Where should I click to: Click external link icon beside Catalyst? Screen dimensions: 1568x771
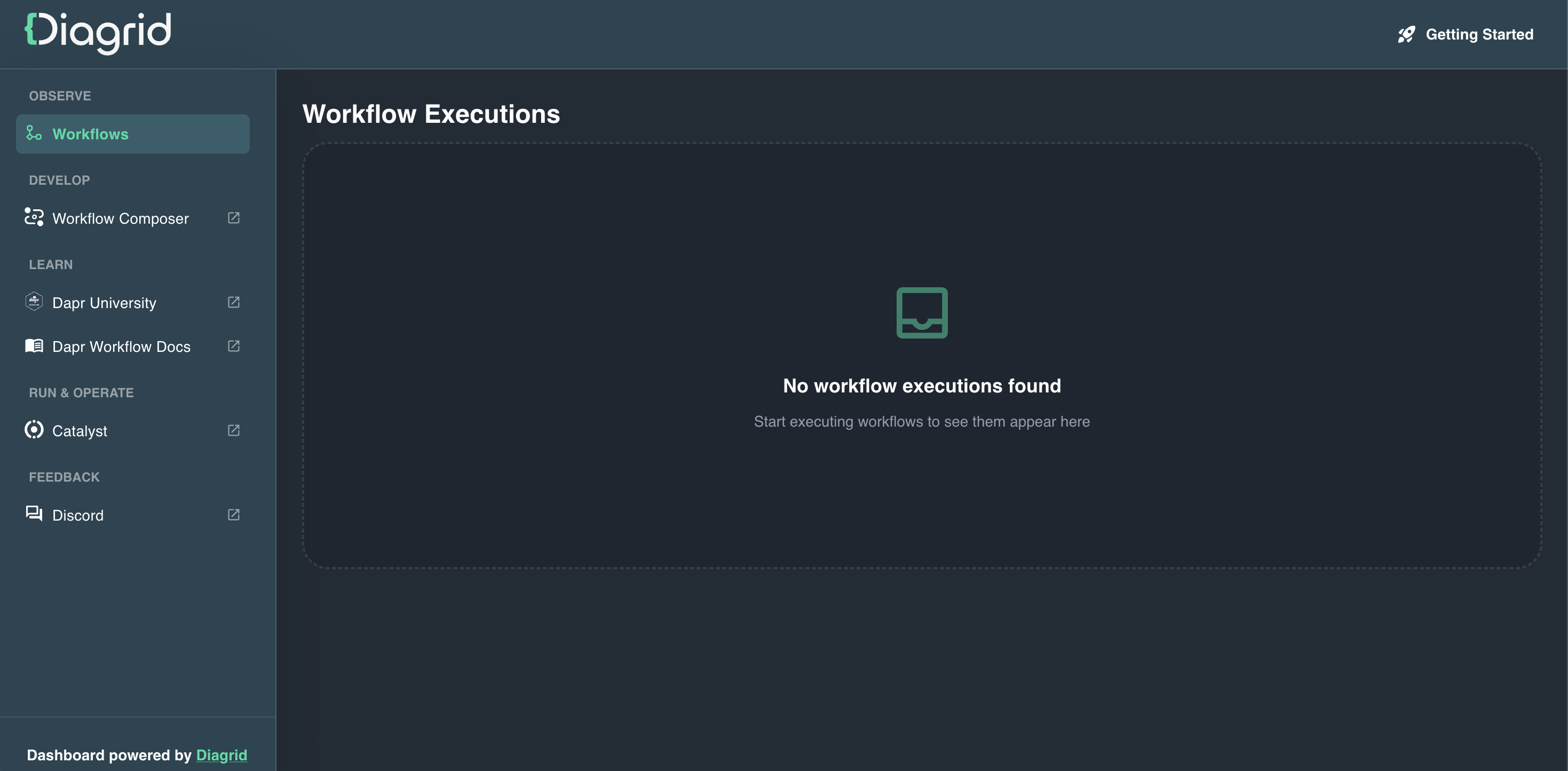(234, 430)
